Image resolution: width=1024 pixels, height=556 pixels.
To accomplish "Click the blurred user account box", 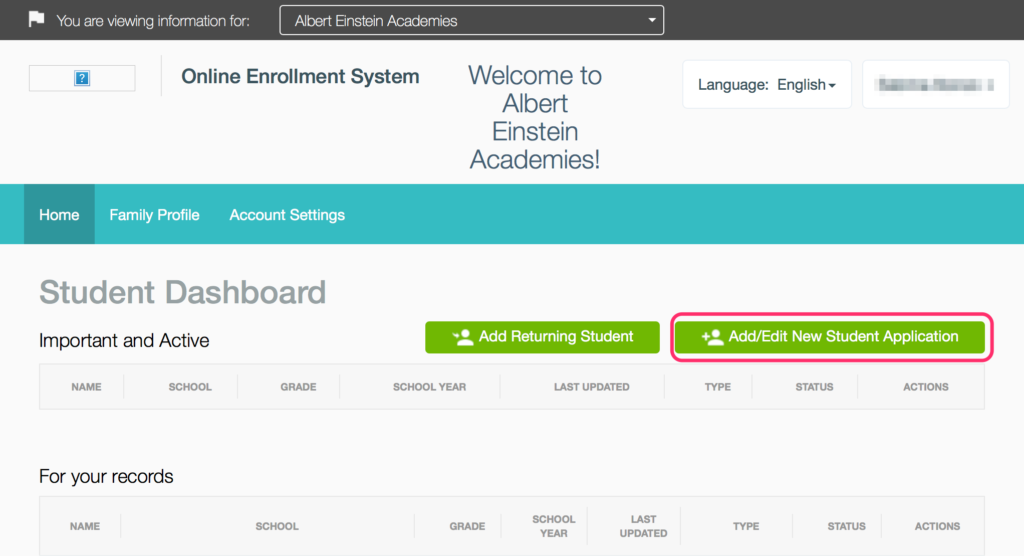I will pos(936,85).
